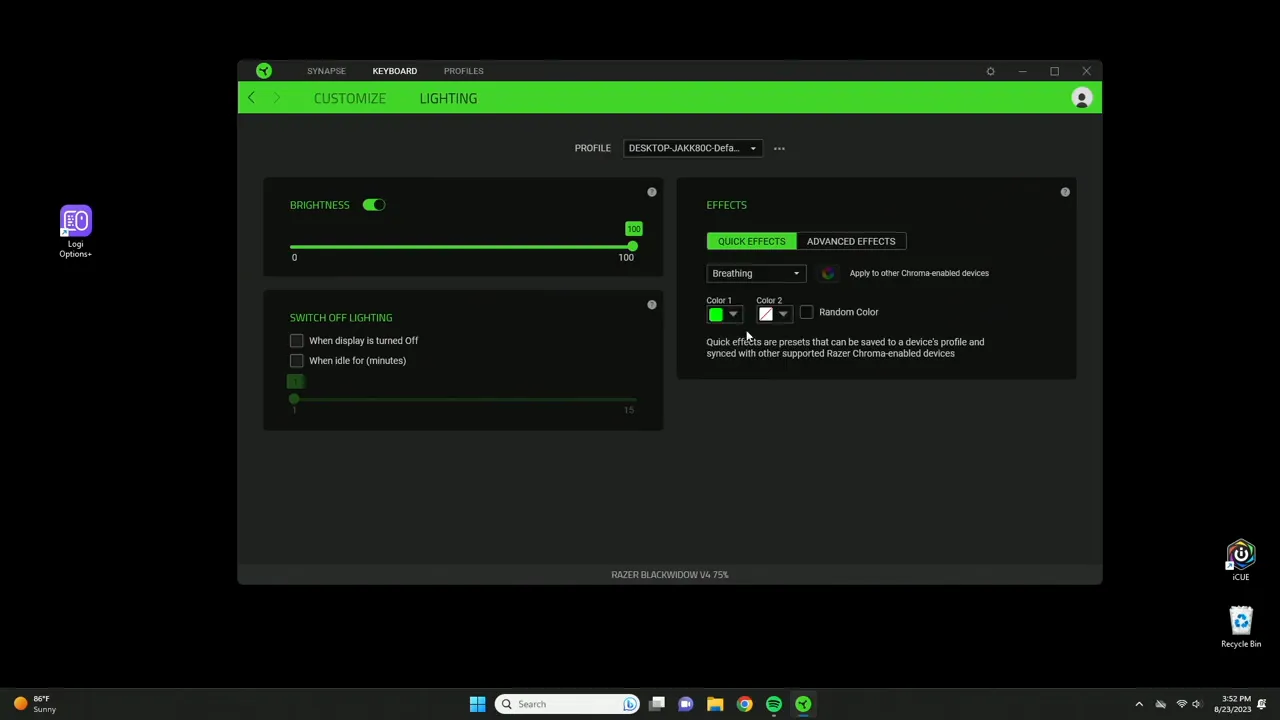Viewport: 1280px width, 720px height.
Task: Open iCUE desktop shortcut
Action: [x=1241, y=561]
